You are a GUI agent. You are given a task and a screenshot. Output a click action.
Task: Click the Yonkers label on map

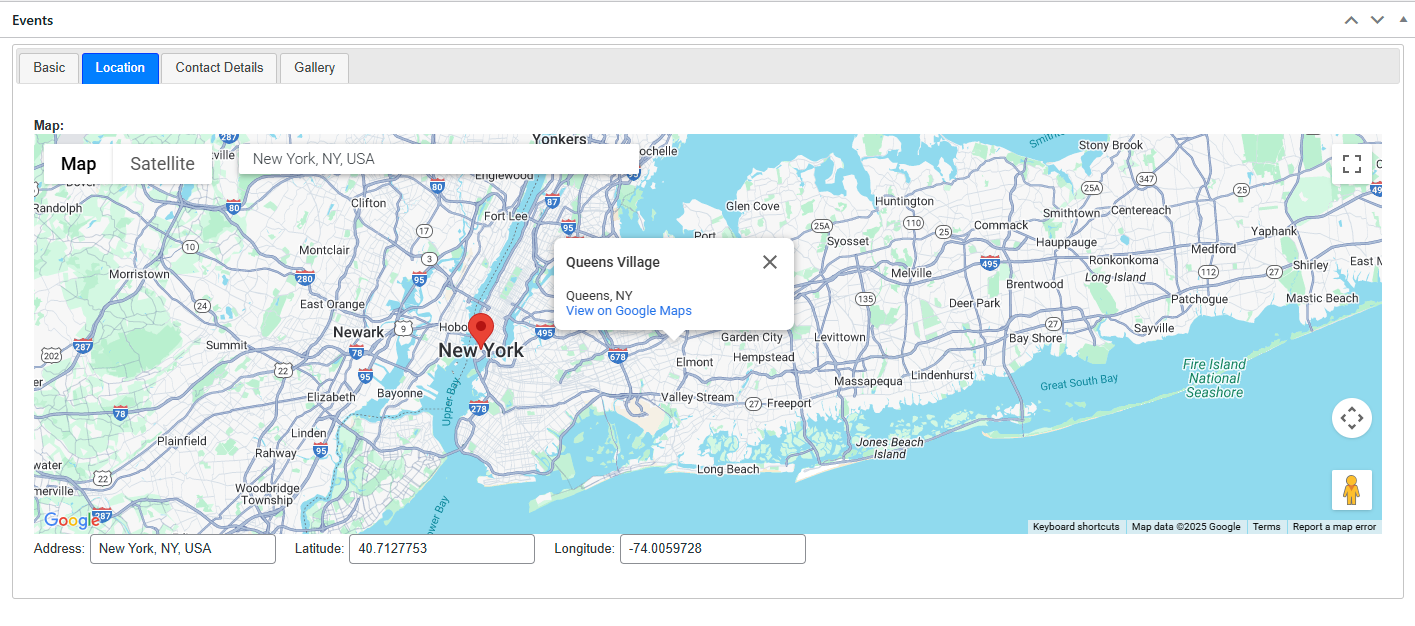559,140
